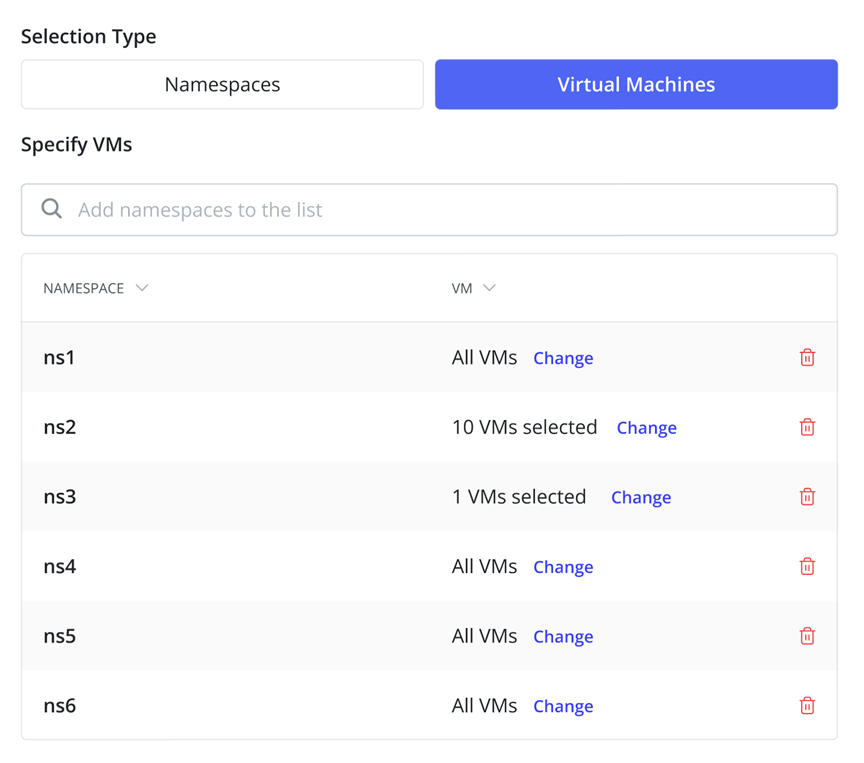Click the search magnifier icon
The image size is (864, 763).
click(x=52, y=209)
